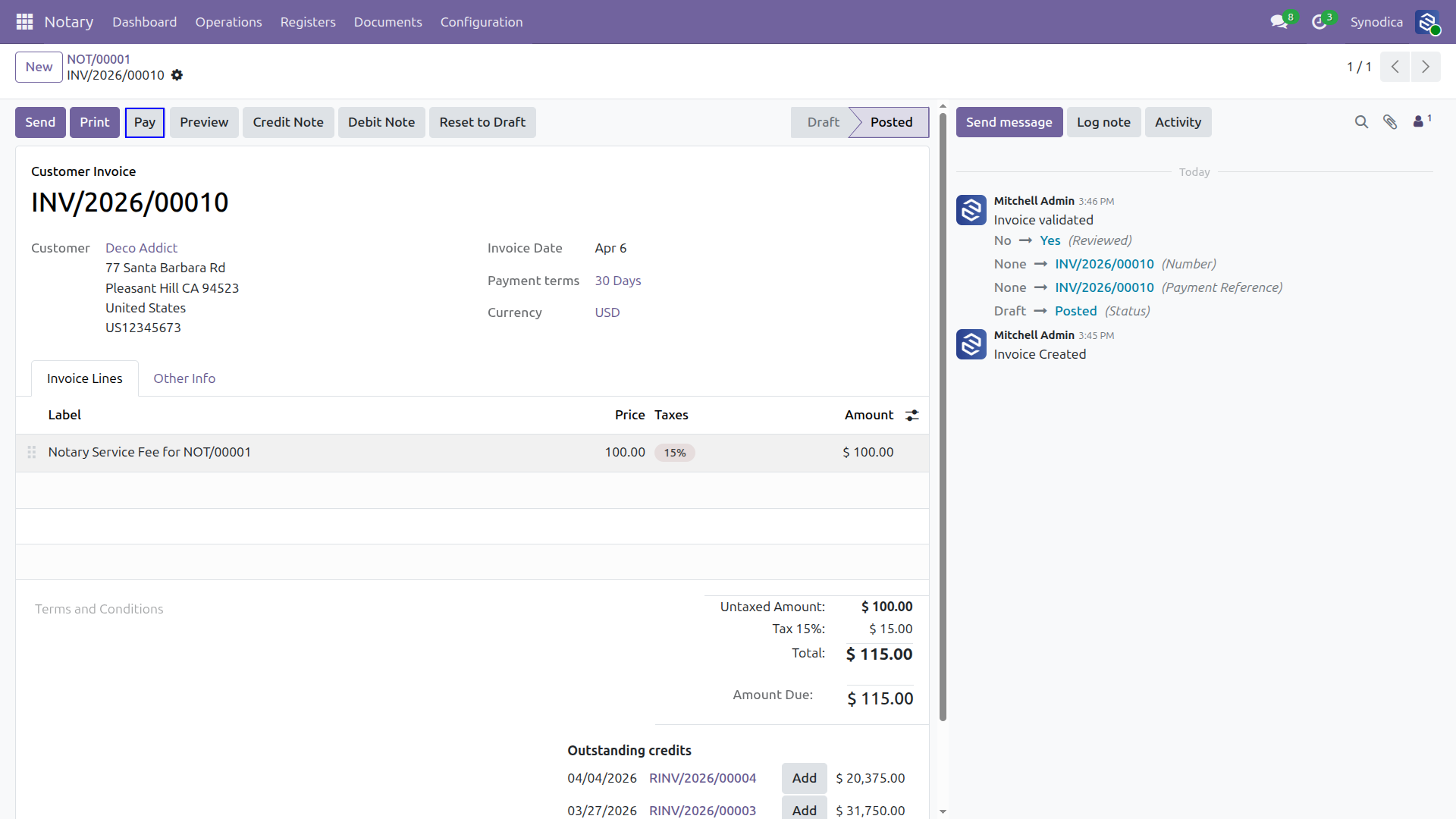Viewport: 1456px width, 819px height.
Task: Show followers icon in chatter
Action: coord(1422,121)
